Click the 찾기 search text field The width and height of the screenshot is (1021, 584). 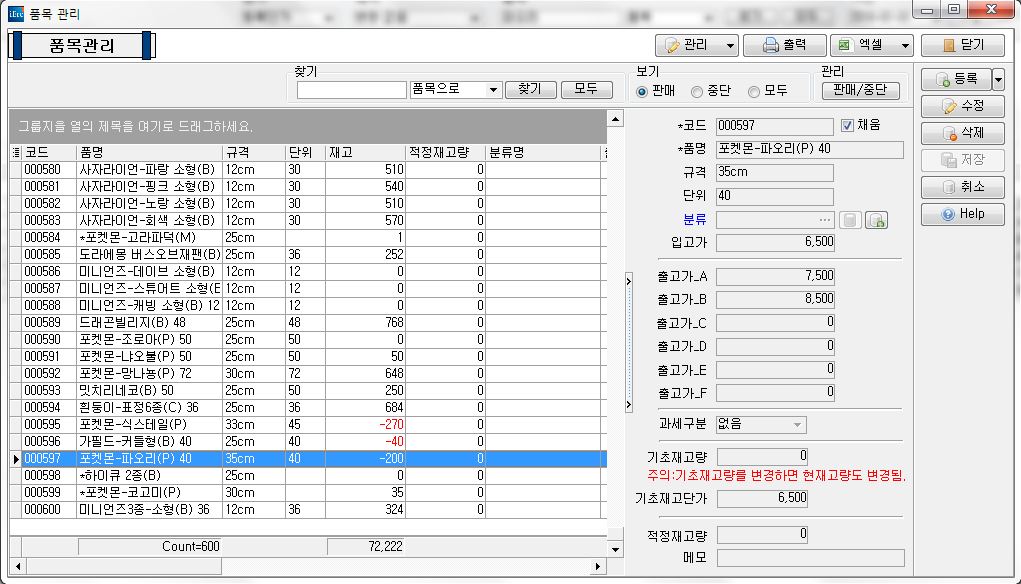click(351, 90)
